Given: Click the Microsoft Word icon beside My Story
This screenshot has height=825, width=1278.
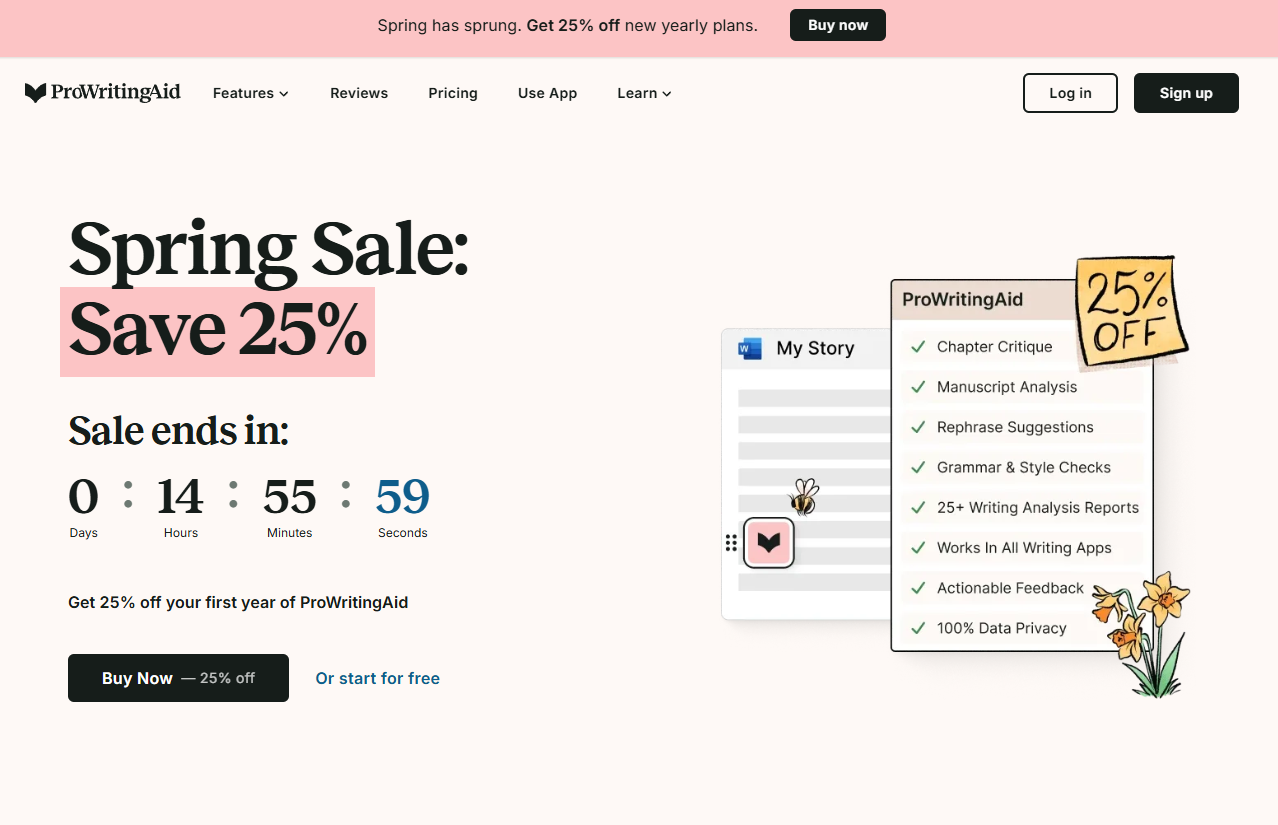Looking at the screenshot, I should pos(749,348).
